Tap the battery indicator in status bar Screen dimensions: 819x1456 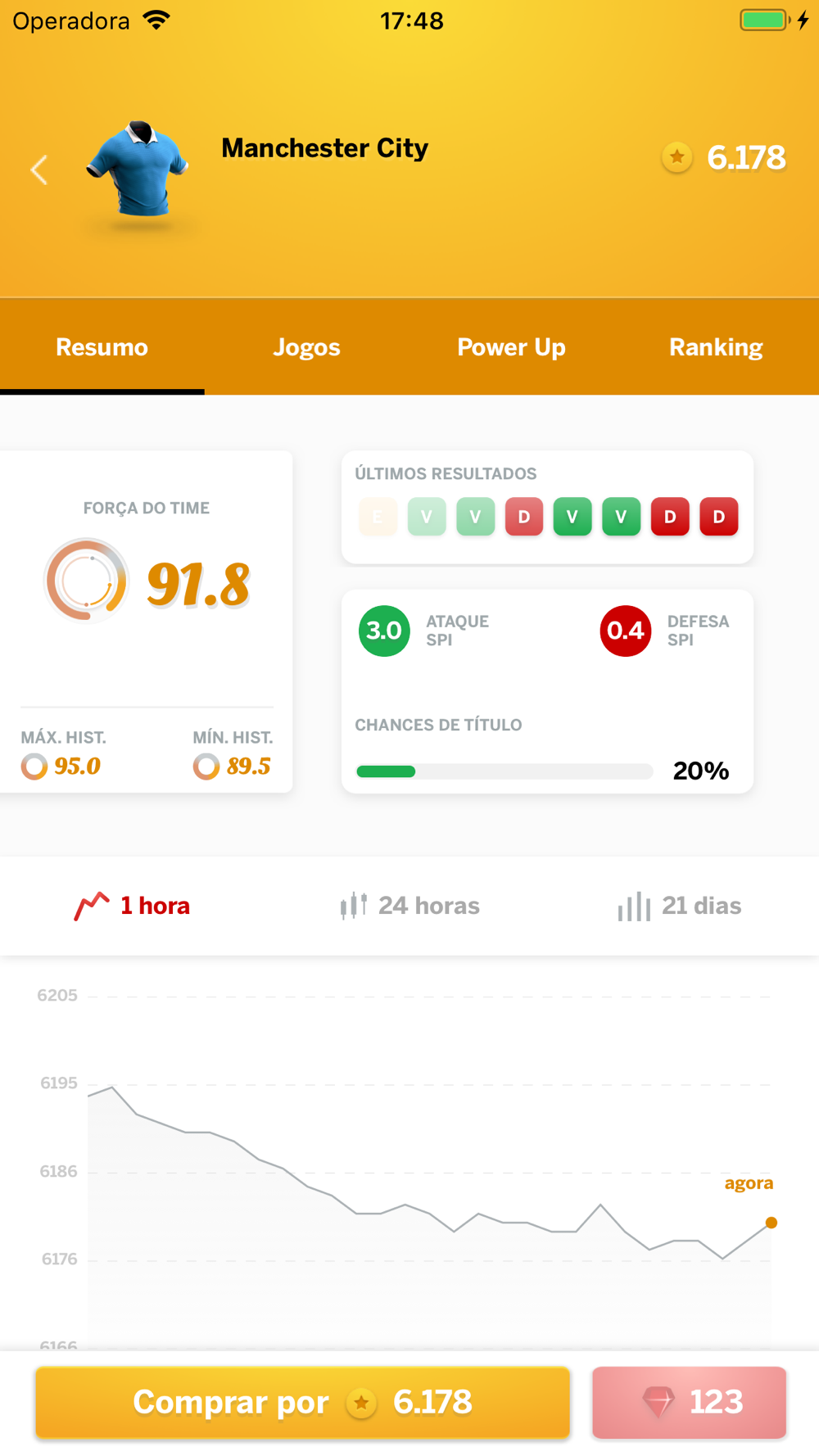(765, 20)
